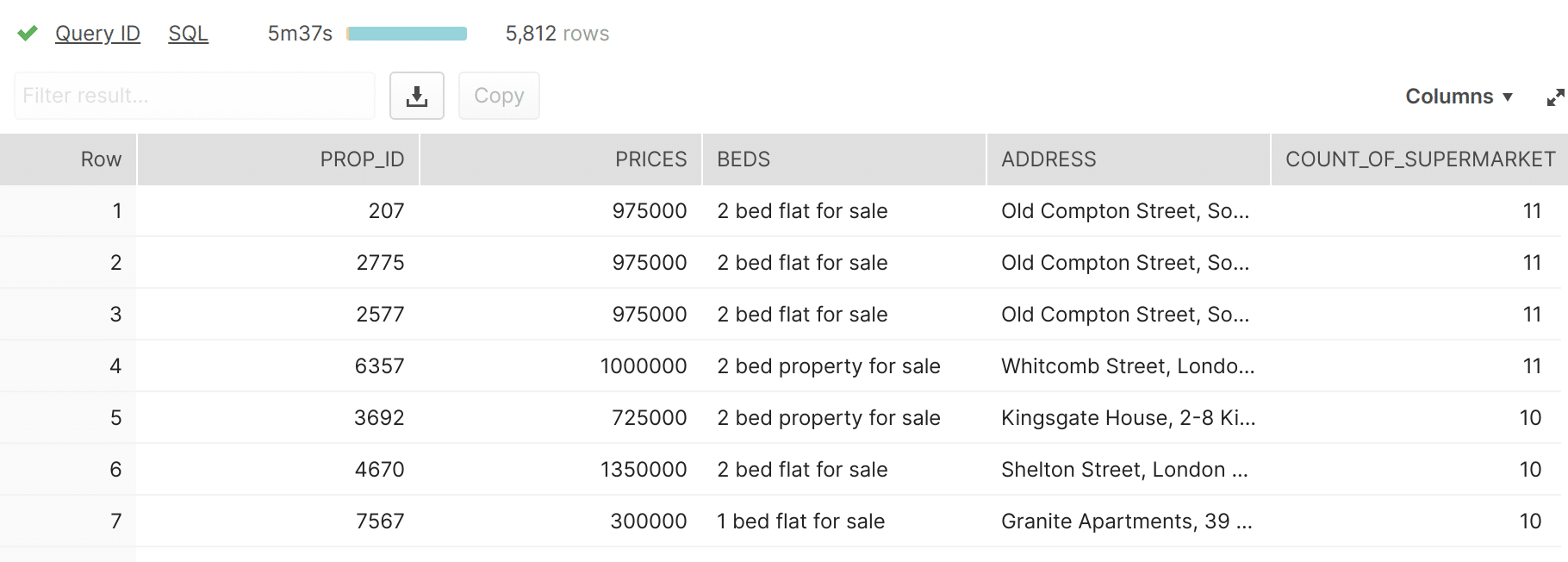
Task: Click the Whitcomb Street address cell
Action: click(x=1128, y=366)
